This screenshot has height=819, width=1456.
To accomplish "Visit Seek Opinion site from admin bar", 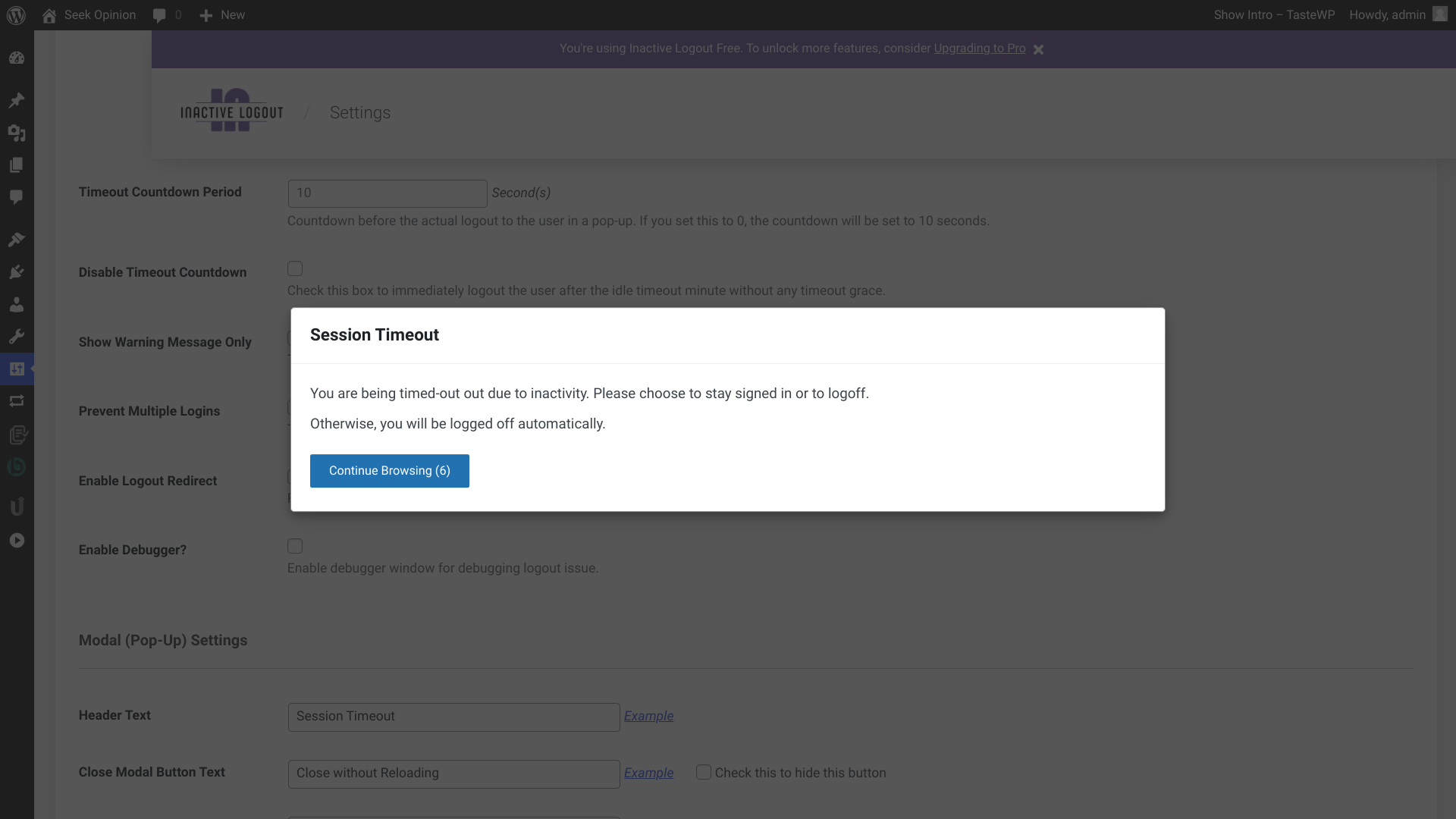I will click(88, 14).
